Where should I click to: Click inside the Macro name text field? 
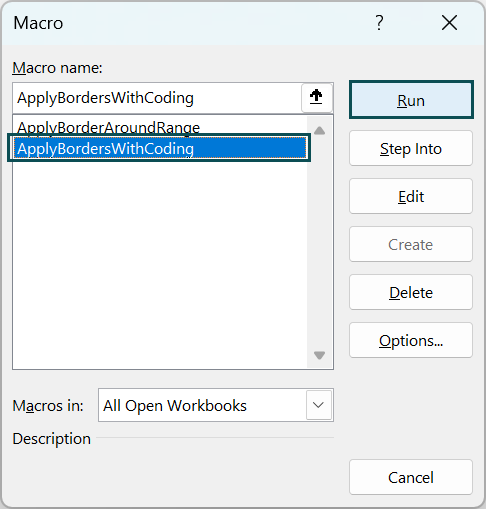tap(157, 98)
